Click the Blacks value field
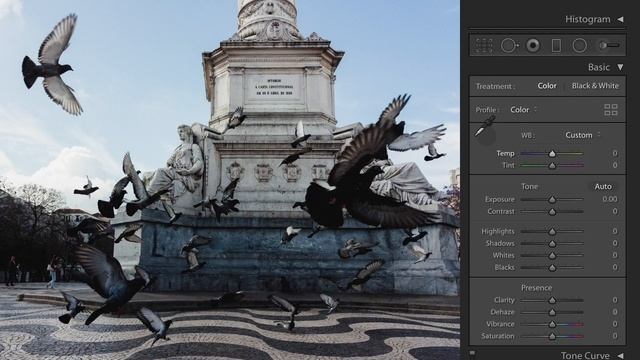640x360 pixels. [615, 267]
